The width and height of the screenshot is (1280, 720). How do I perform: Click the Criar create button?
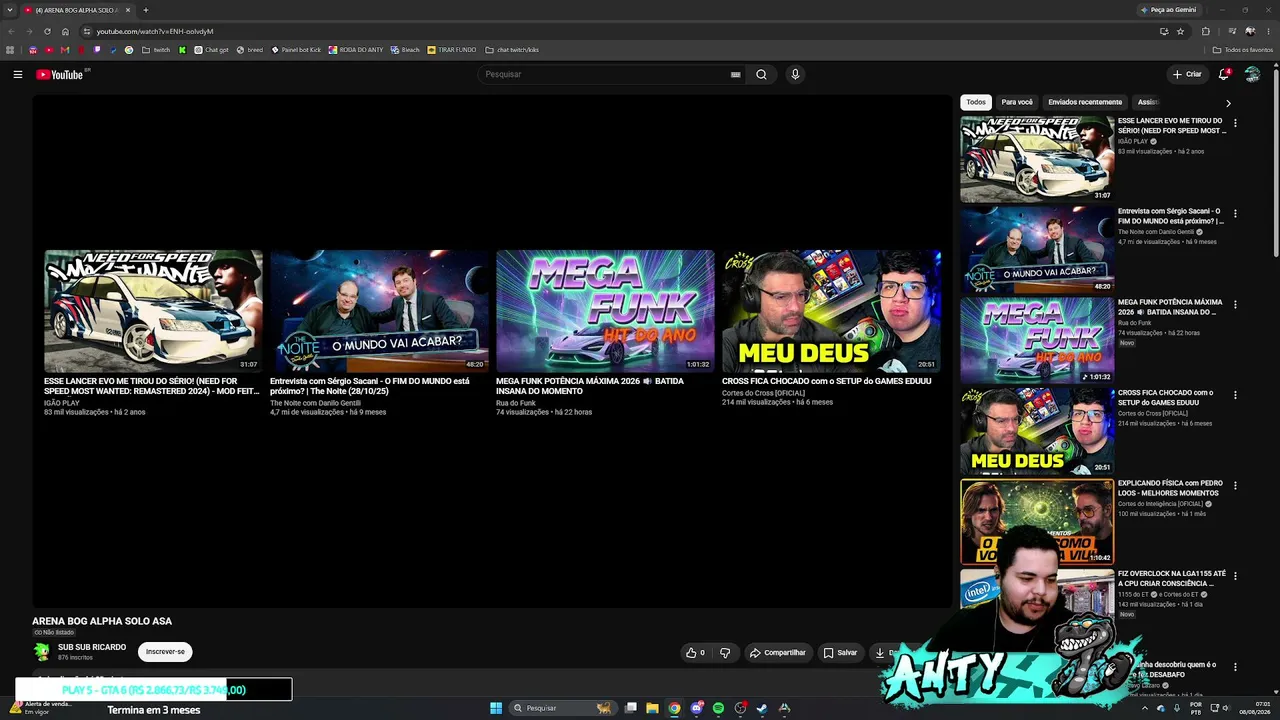(1188, 74)
